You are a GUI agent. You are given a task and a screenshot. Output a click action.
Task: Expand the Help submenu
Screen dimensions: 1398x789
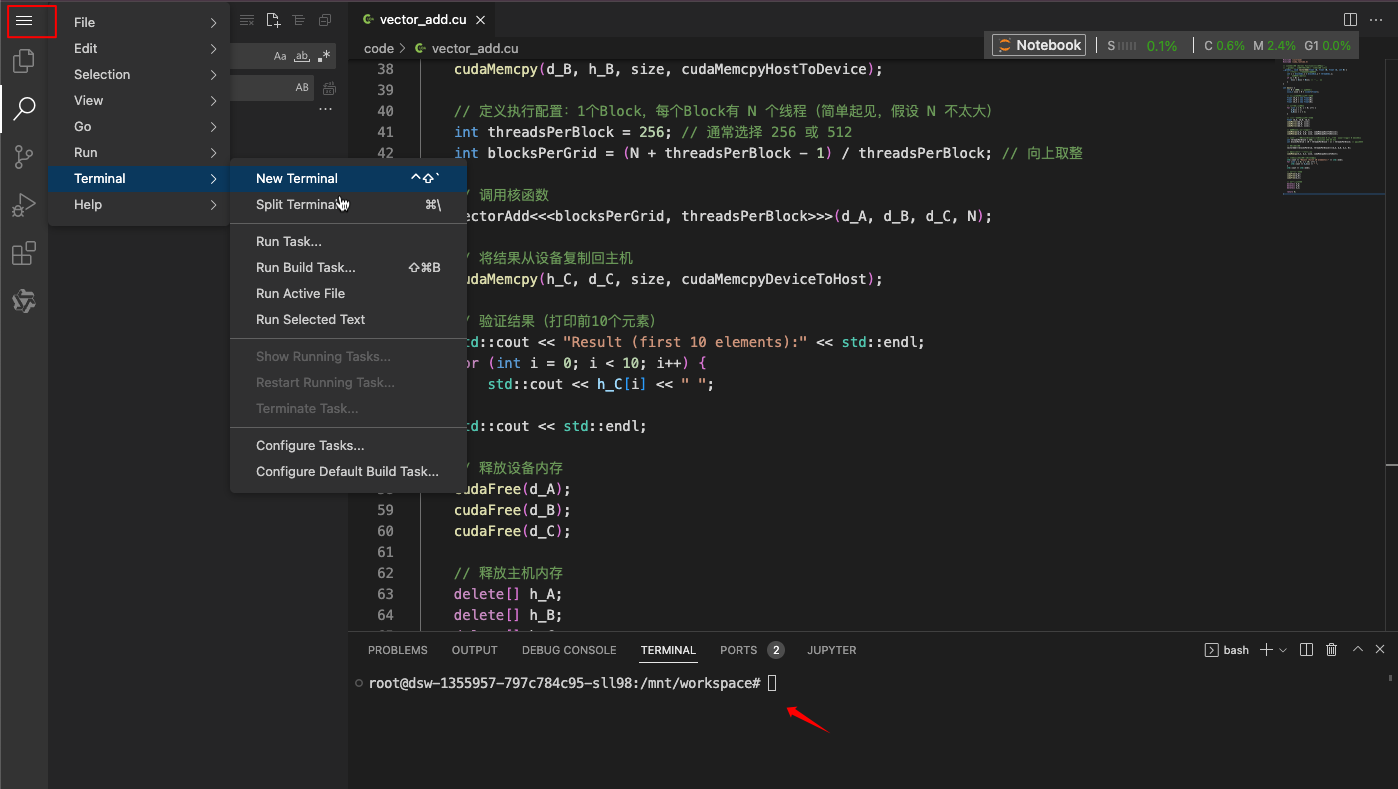[139, 204]
